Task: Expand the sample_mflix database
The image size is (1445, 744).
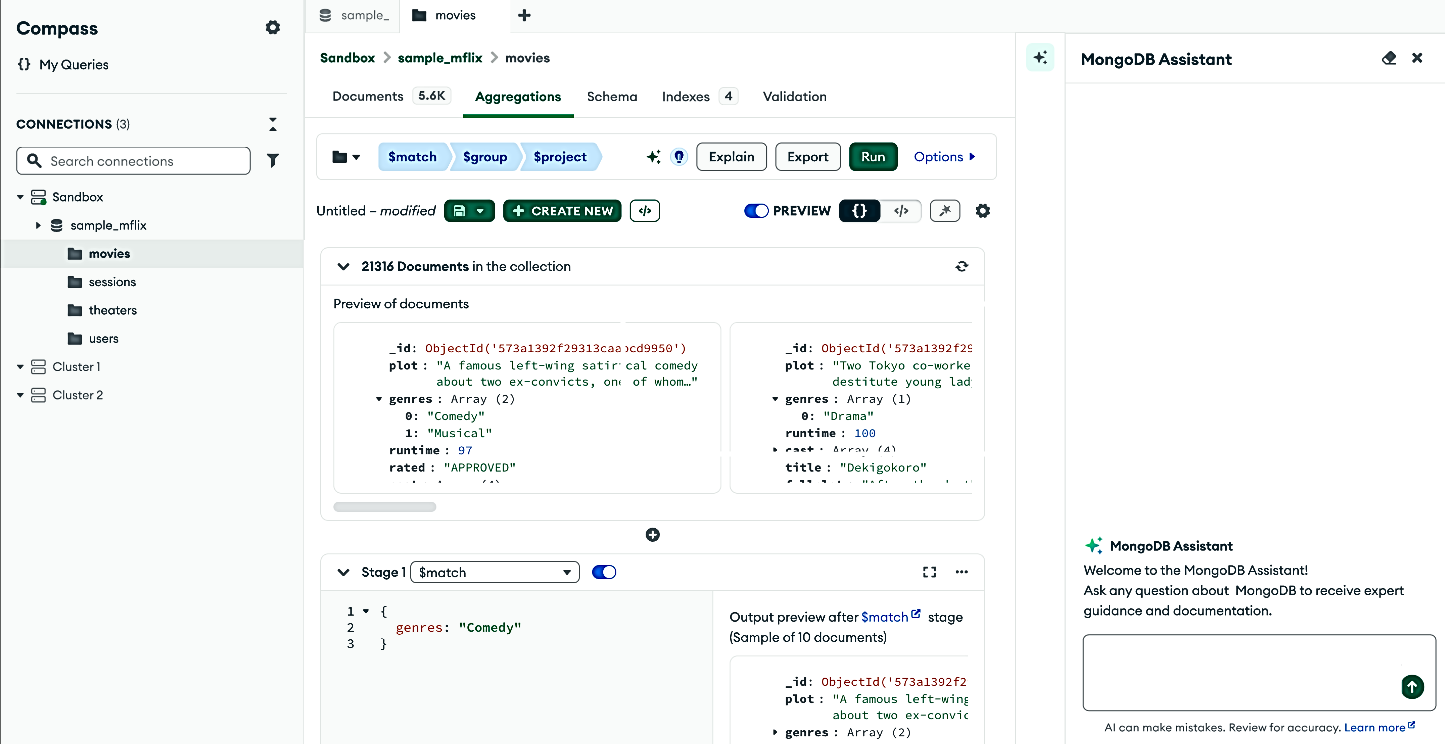Action: [x=38, y=225]
